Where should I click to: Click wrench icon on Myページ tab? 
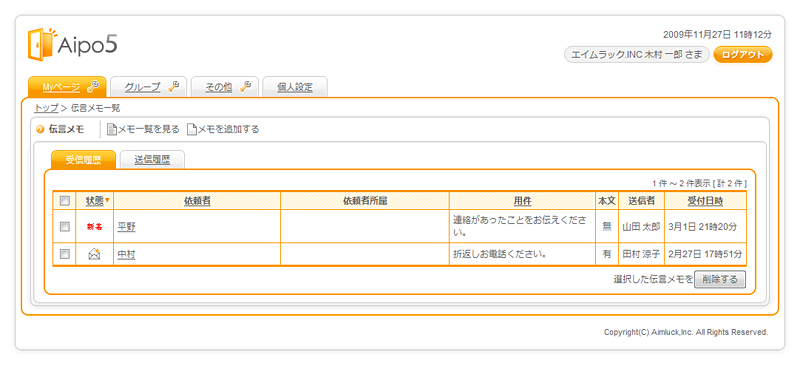(93, 87)
